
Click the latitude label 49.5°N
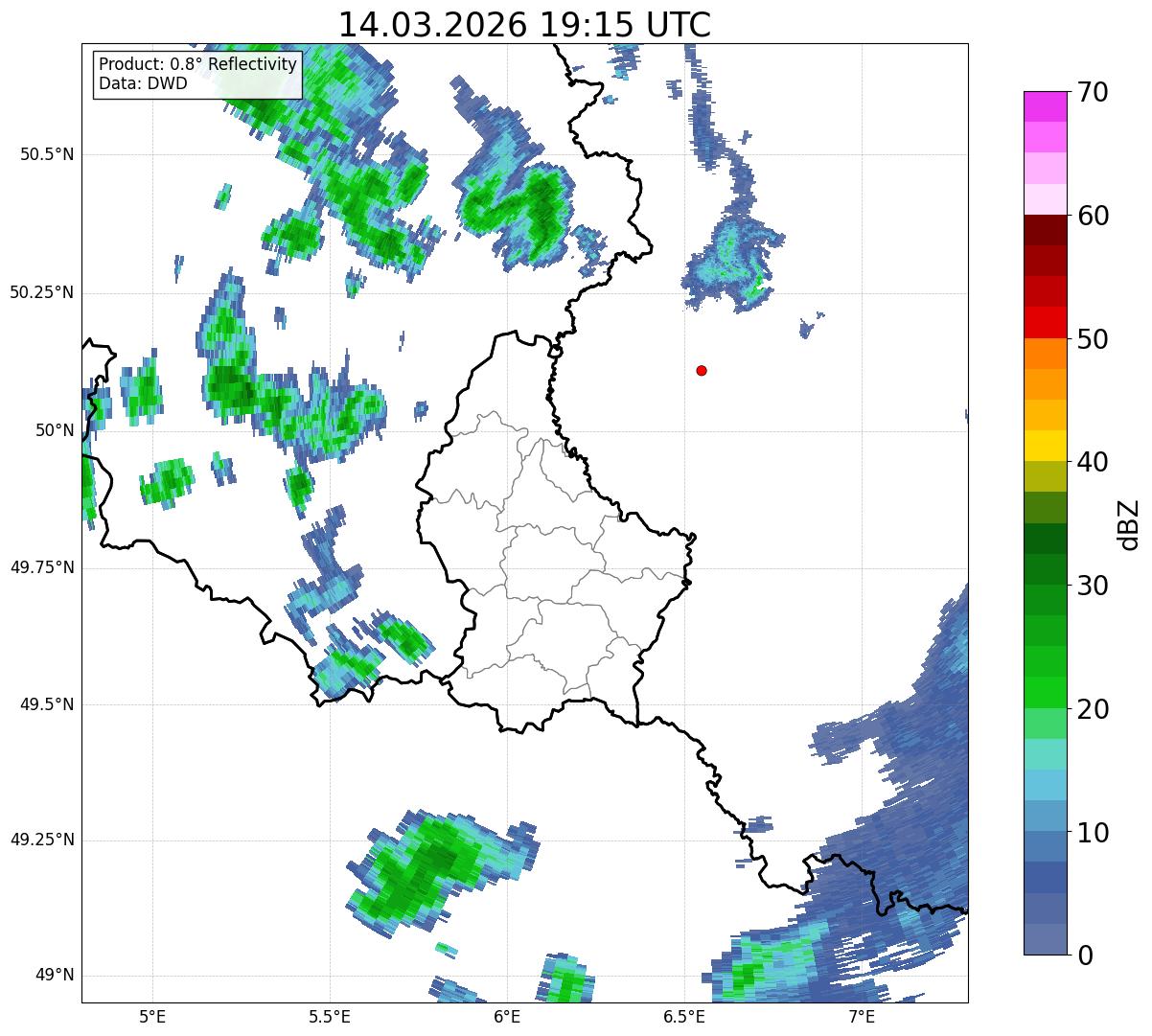click(48, 704)
